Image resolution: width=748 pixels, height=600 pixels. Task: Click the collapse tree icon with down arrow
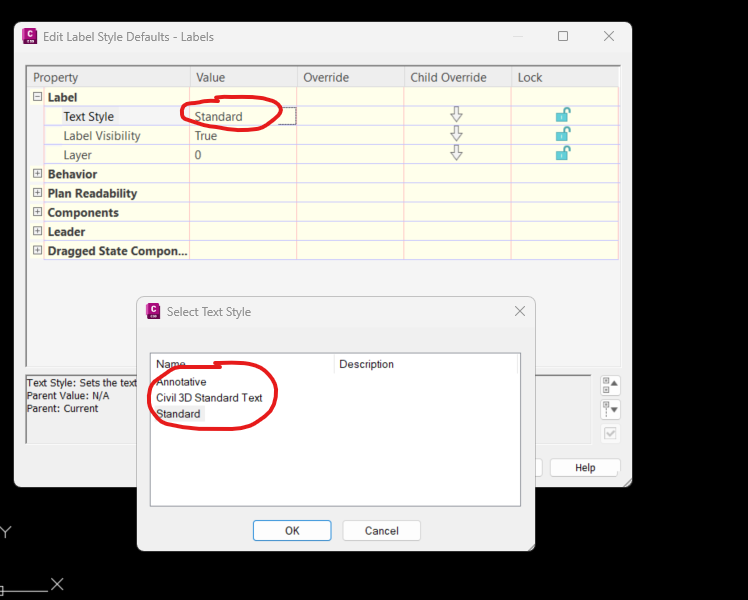(610, 409)
